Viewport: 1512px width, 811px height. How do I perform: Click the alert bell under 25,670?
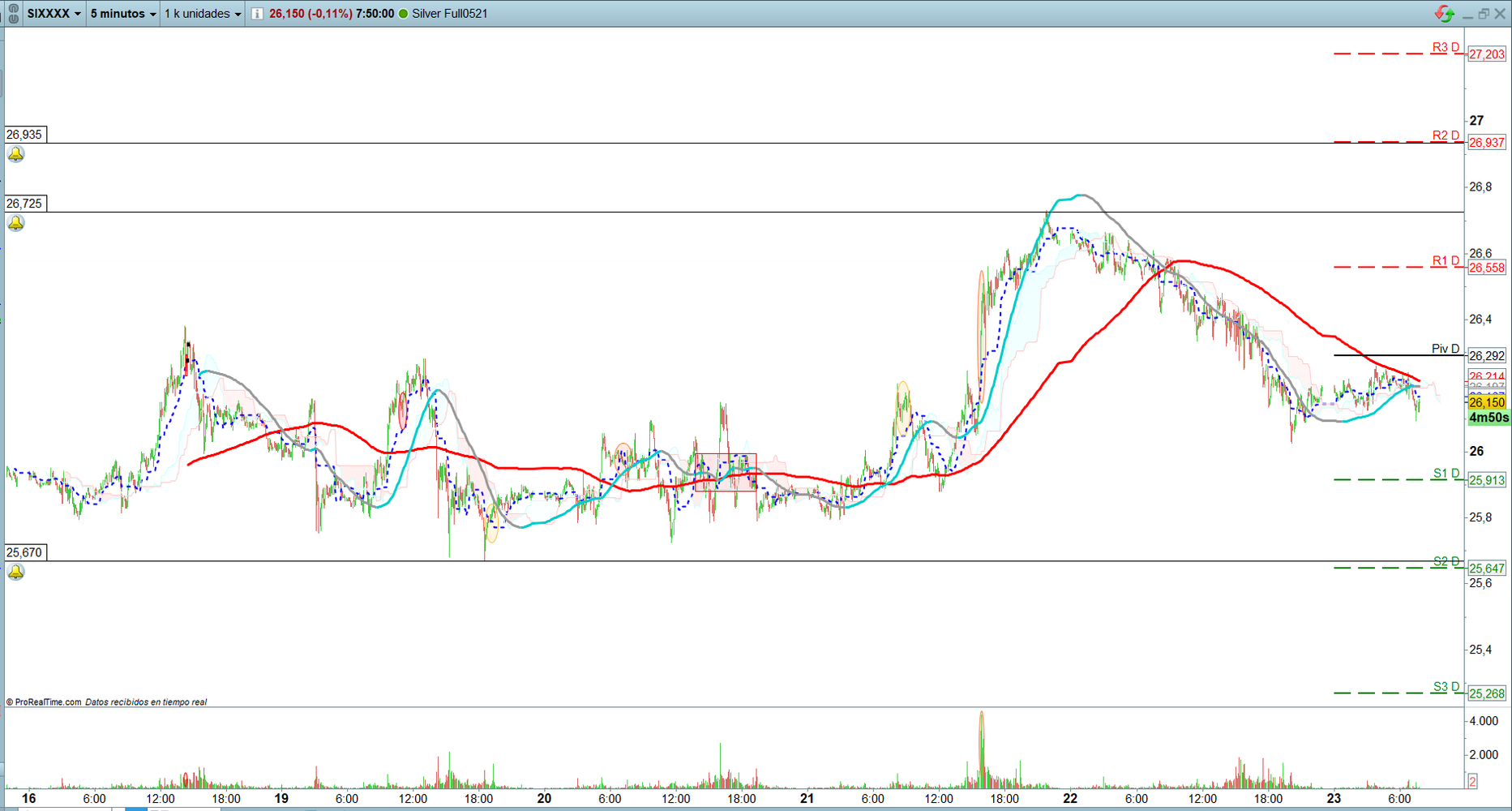point(15,572)
